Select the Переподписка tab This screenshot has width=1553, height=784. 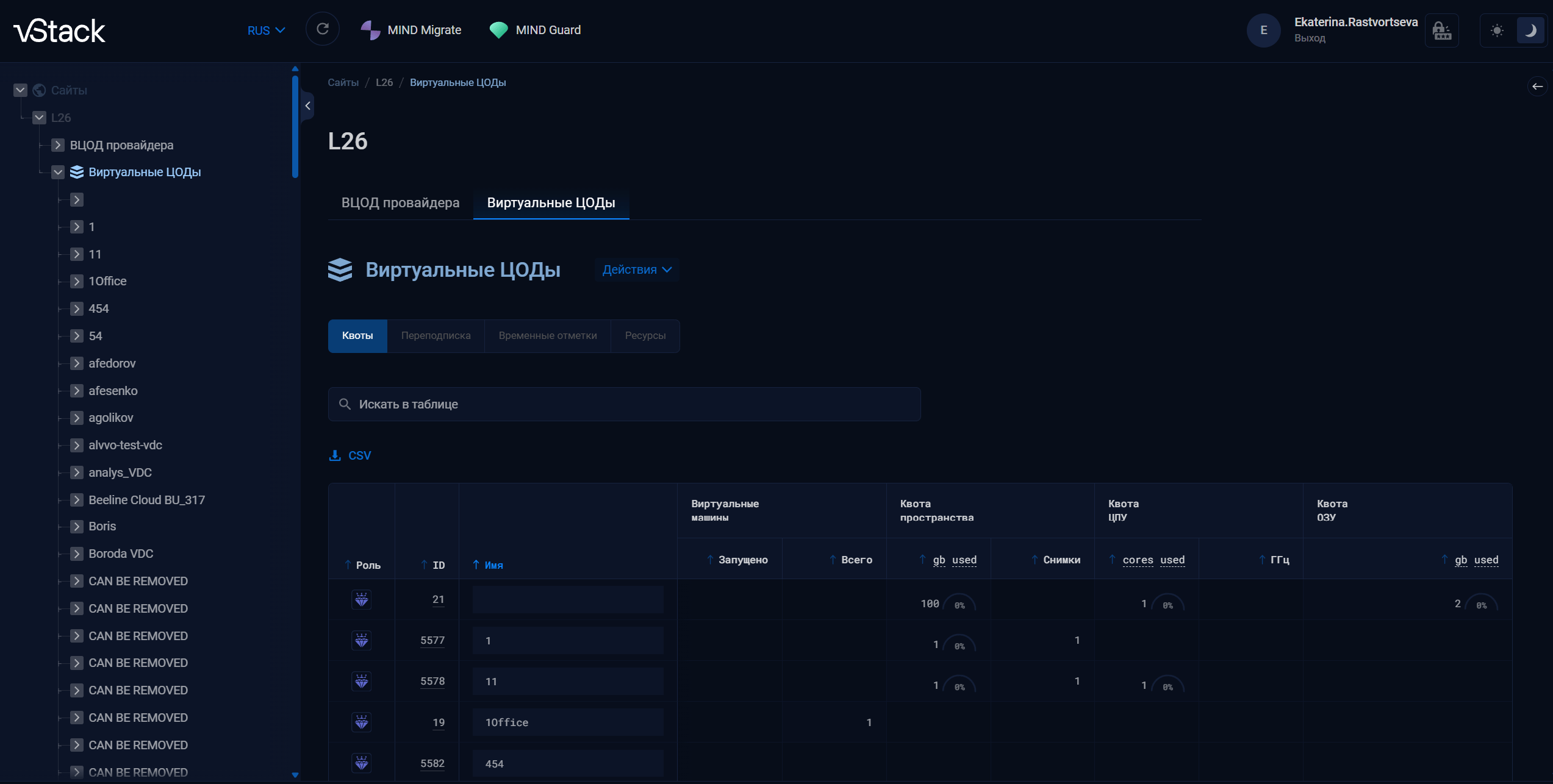[436, 335]
